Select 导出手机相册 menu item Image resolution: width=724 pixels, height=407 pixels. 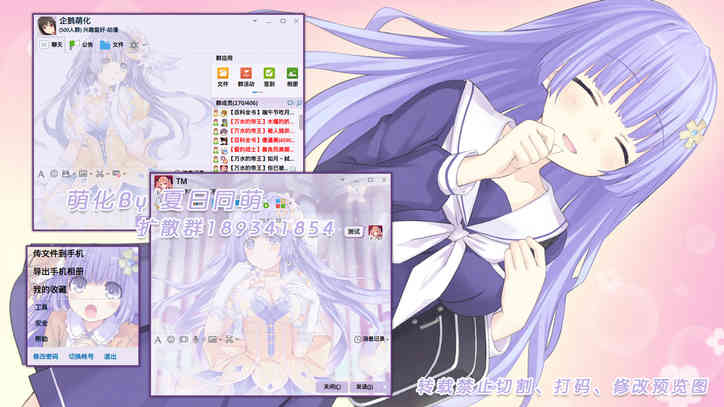(58, 271)
